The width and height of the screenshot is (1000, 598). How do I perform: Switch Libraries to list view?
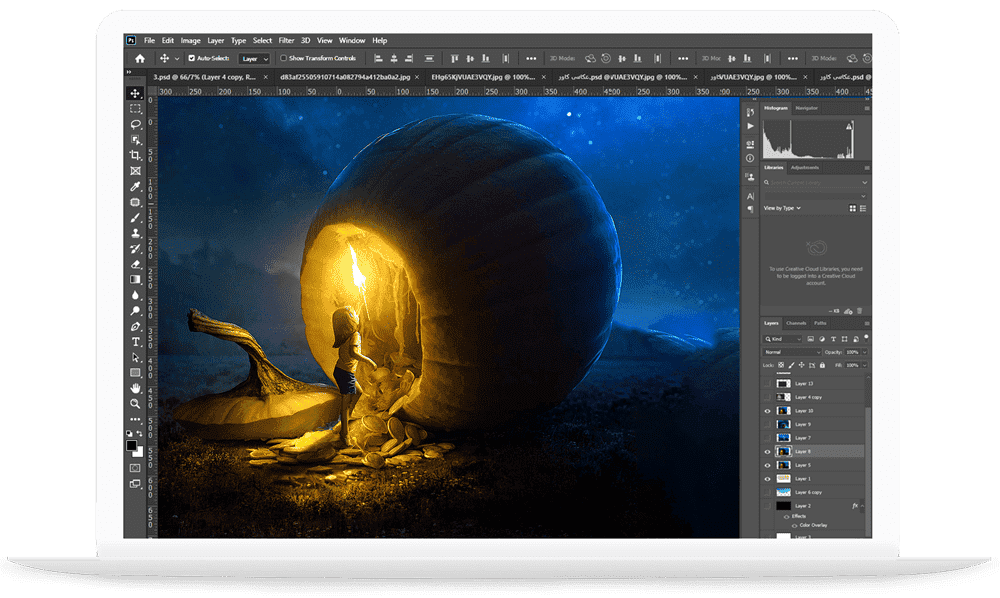(x=863, y=208)
